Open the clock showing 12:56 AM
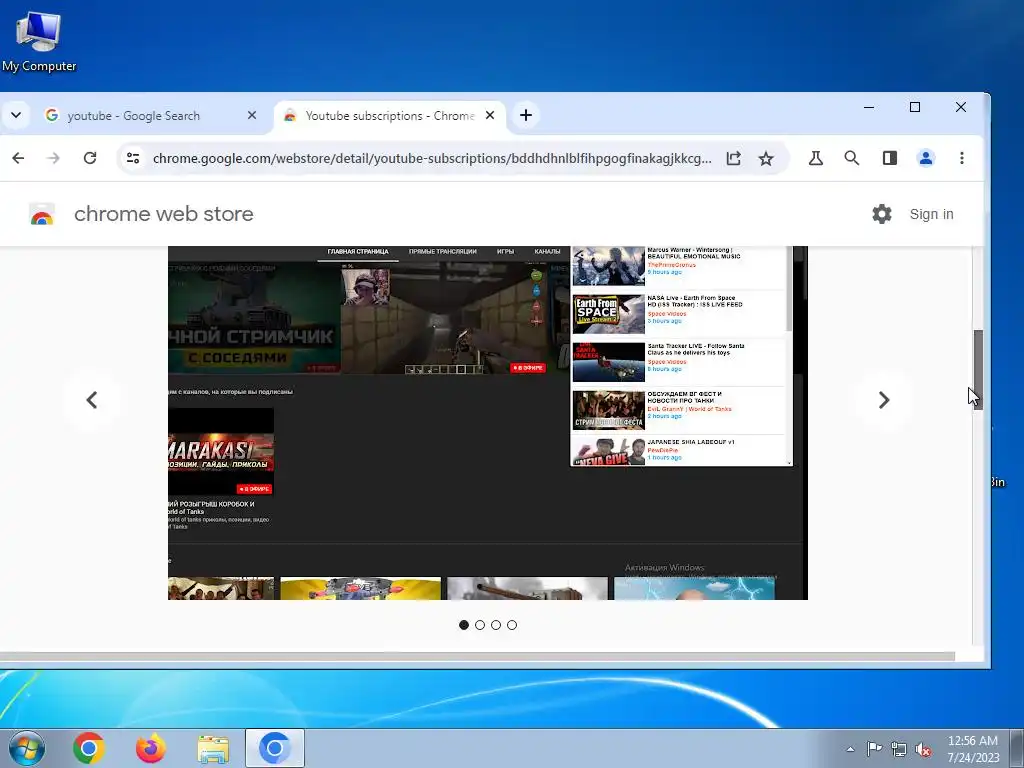Screen dimensions: 1024x768 [x=973, y=749]
